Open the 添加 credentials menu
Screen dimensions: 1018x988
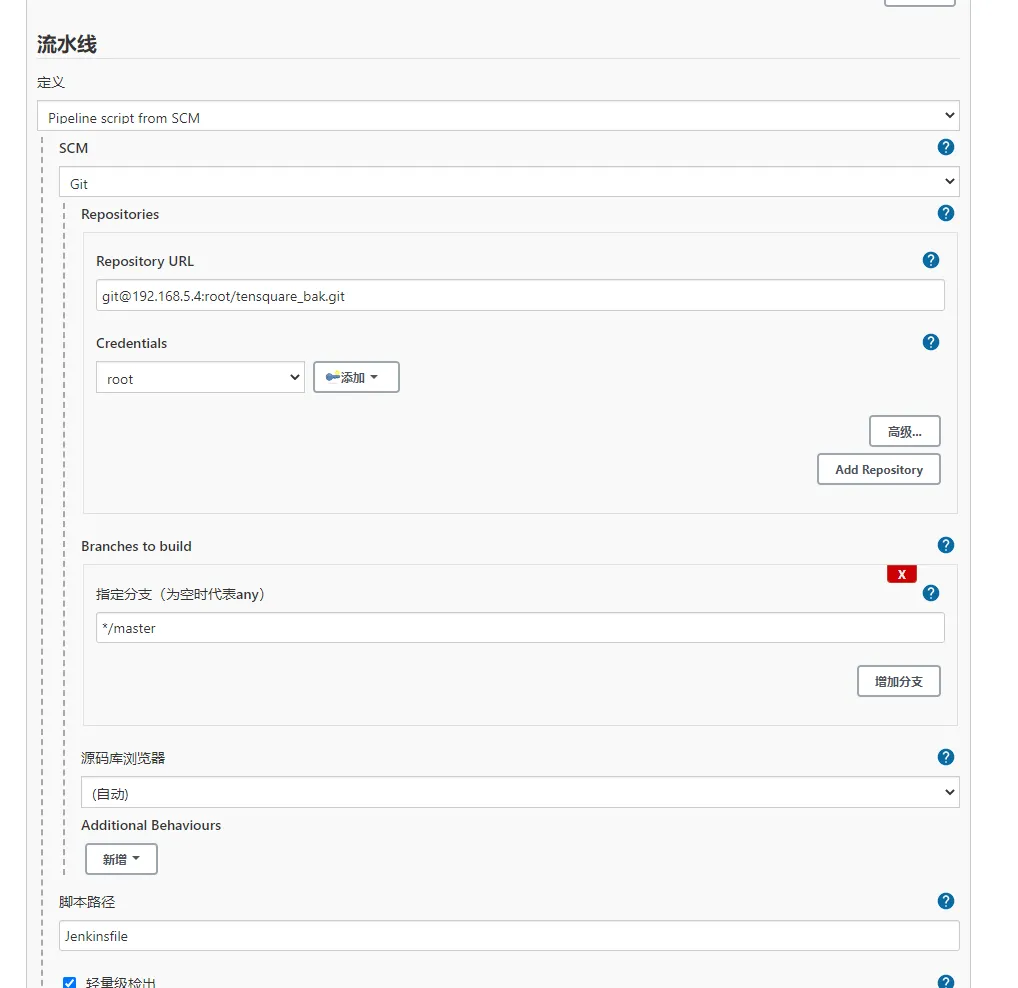click(x=356, y=377)
